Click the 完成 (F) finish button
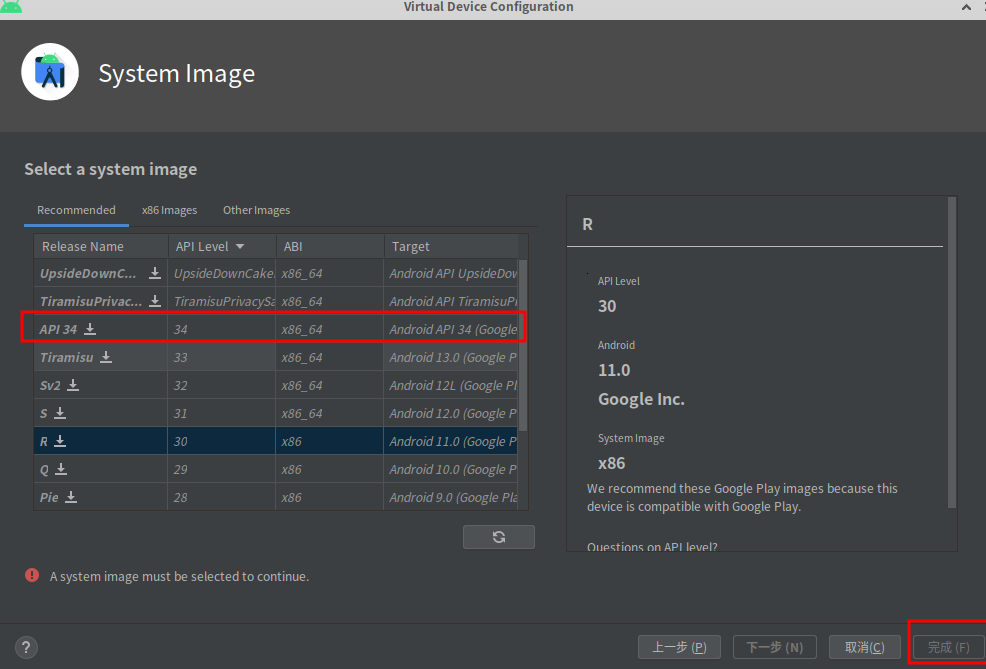Viewport: 986px width, 669px height. coord(948,647)
